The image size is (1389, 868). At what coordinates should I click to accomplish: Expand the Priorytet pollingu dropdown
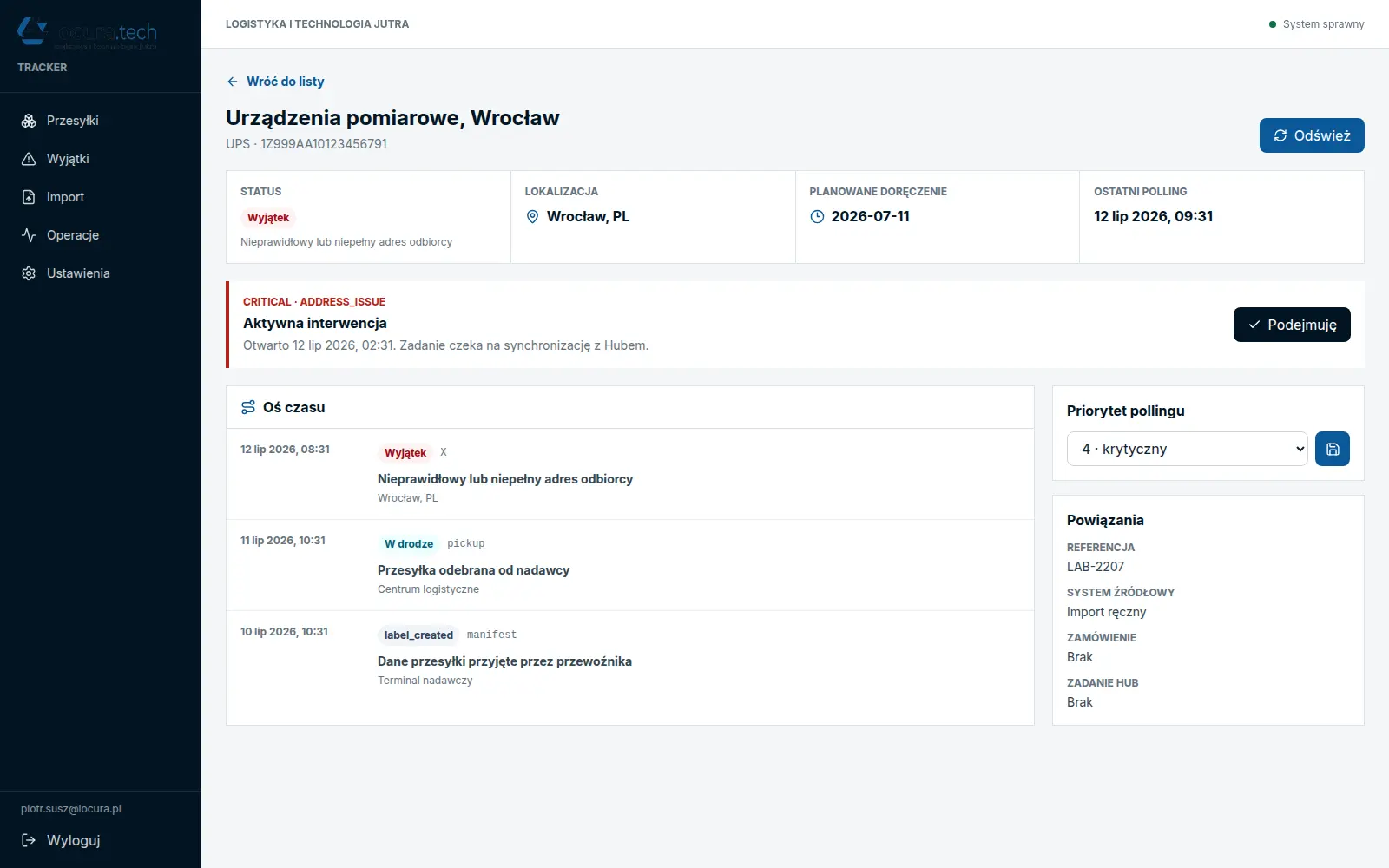coord(1187,449)
